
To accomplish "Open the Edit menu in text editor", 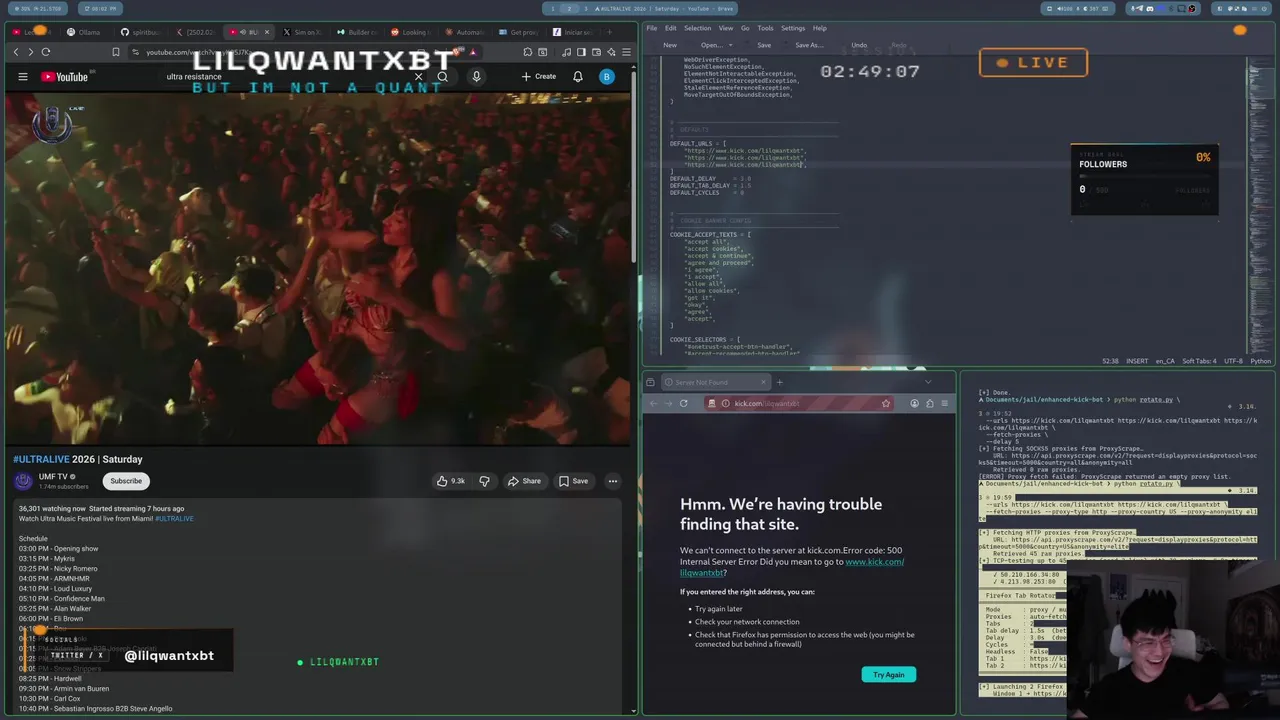I will [x=671, y=28].
